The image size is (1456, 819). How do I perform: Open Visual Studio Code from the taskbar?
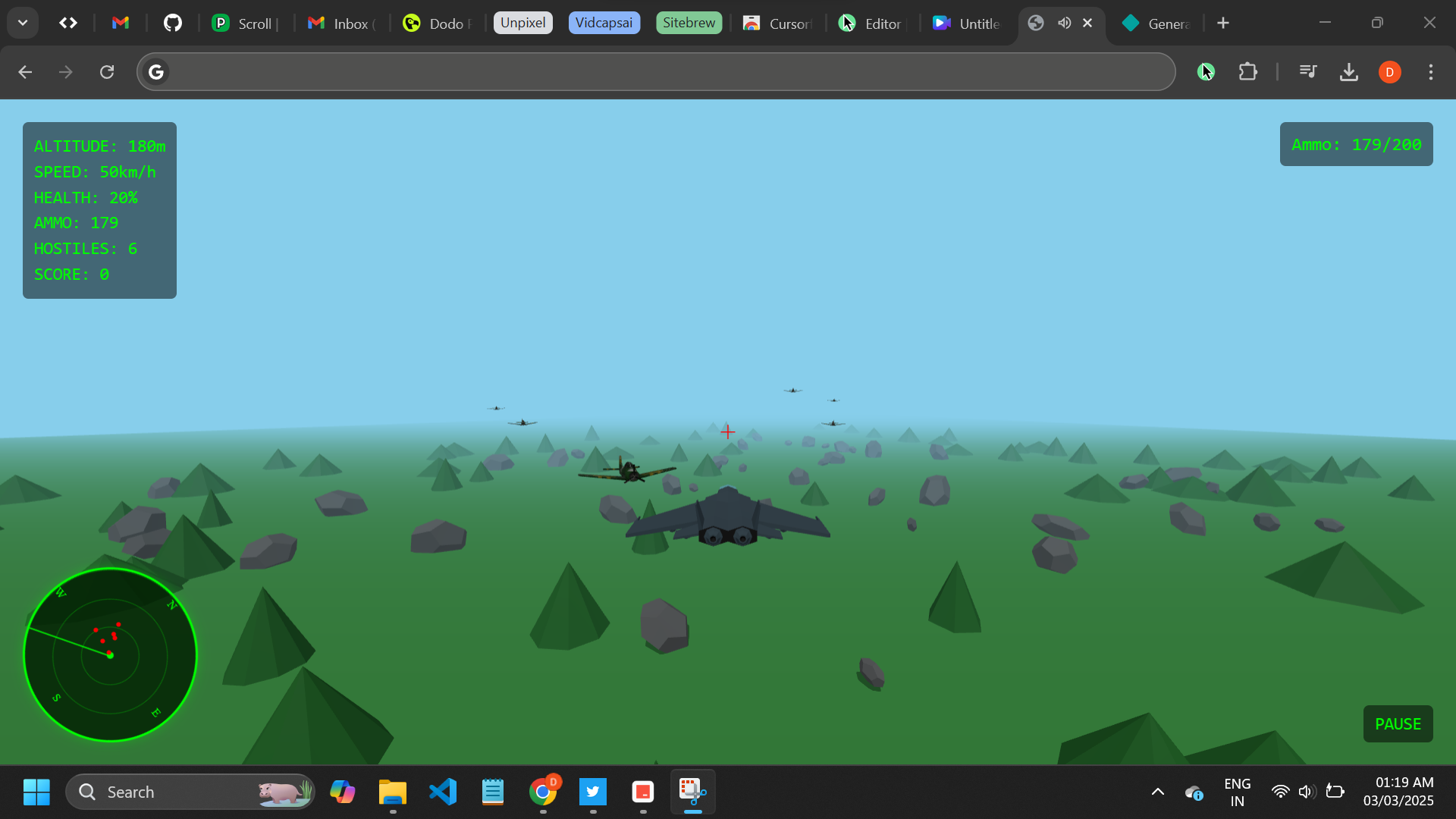(443, 792)
